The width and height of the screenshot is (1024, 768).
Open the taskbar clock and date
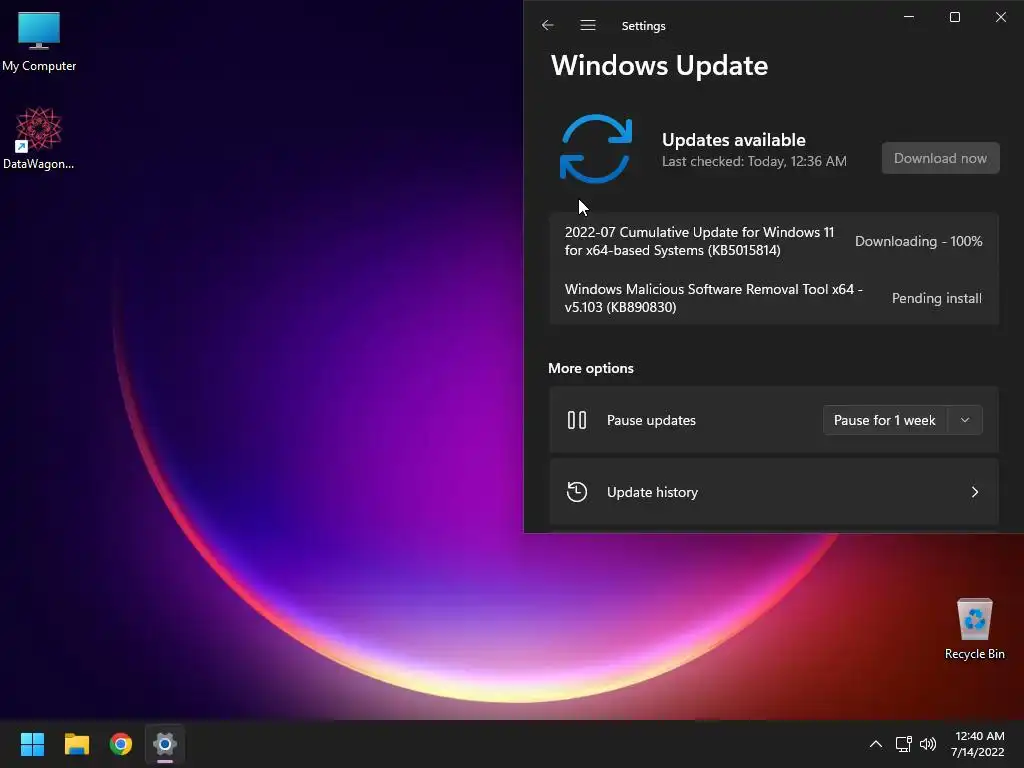[x=978, y=744]
